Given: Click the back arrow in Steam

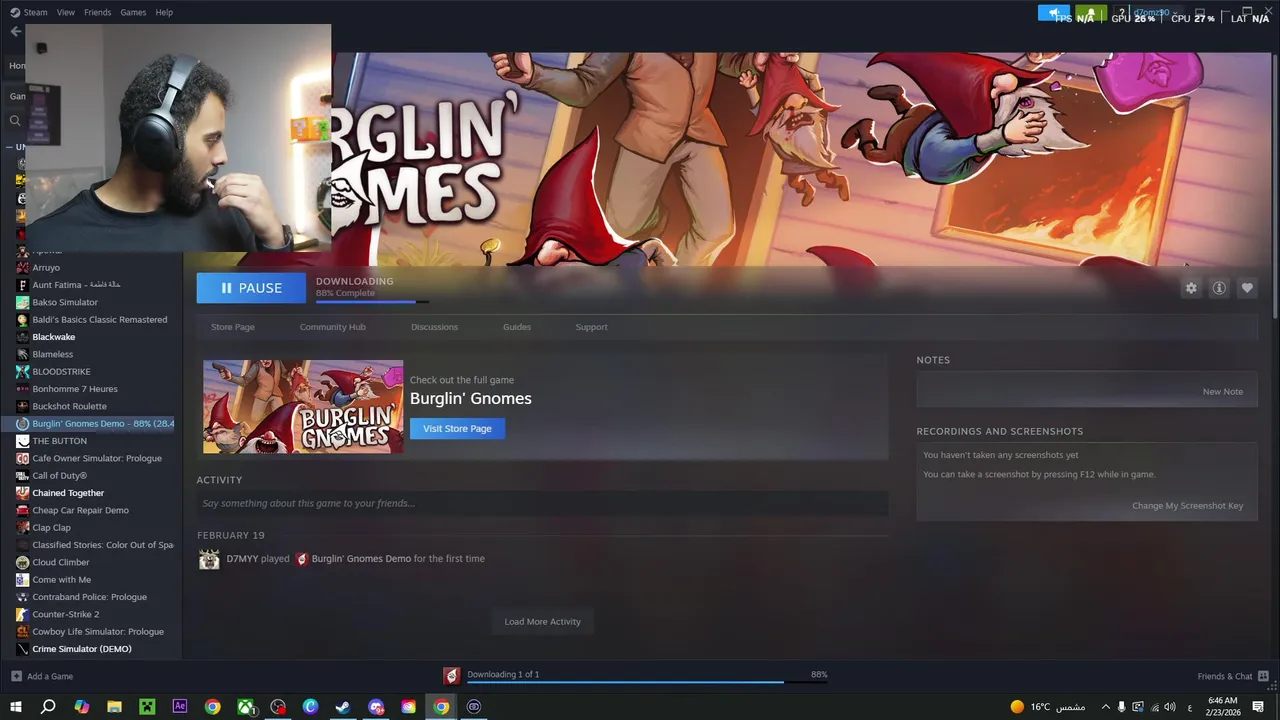Looking at the screenshot, I should [x=15, y=31].
